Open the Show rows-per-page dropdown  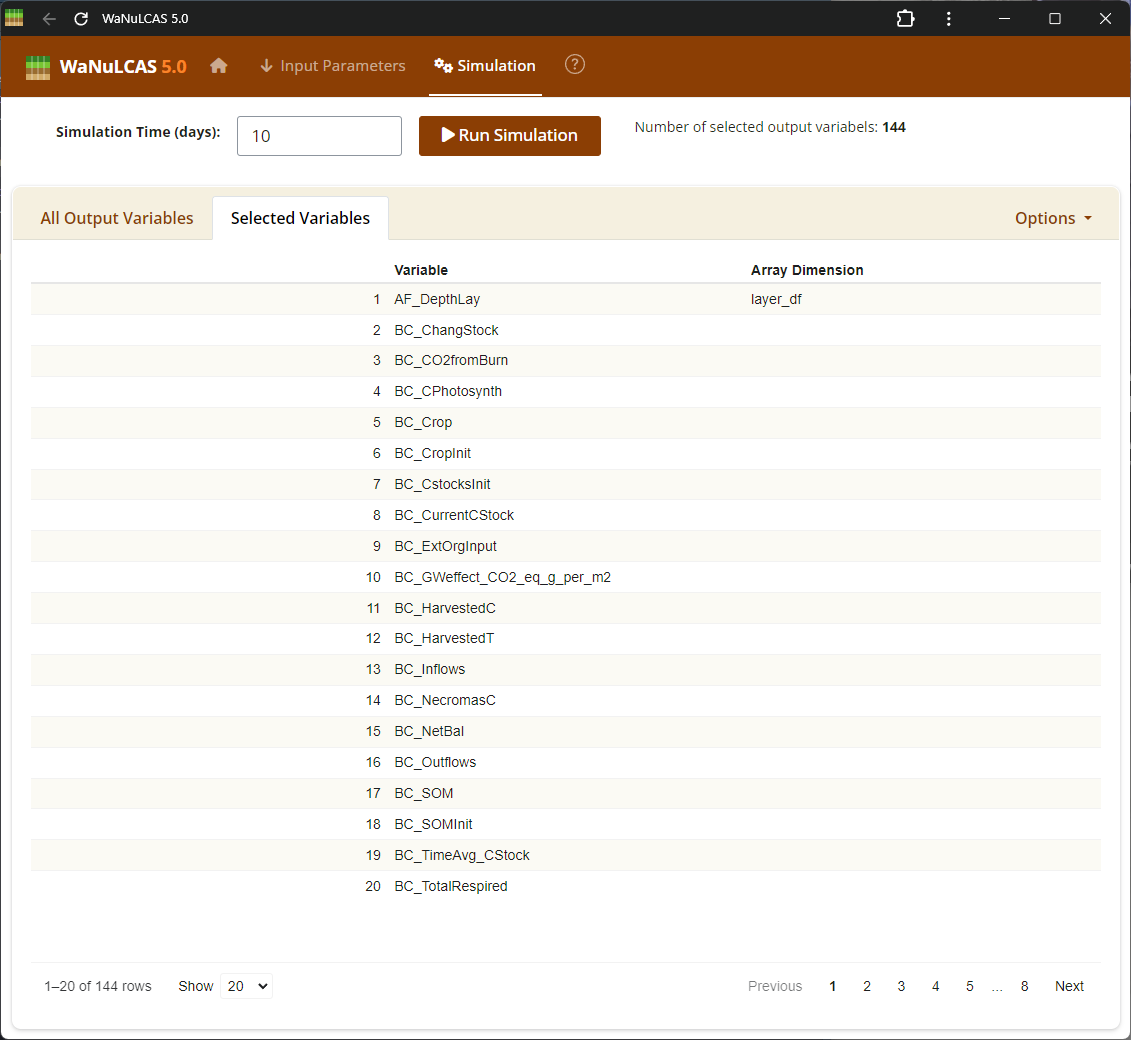coord(246,986)
